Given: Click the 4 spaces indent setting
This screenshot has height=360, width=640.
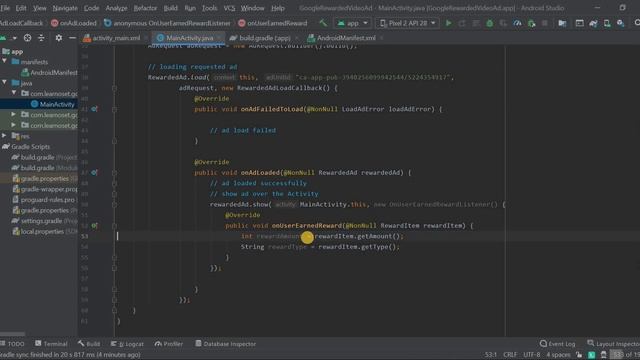Looking at the screenshot, I should pyautogui.click(x=558, y=355).
